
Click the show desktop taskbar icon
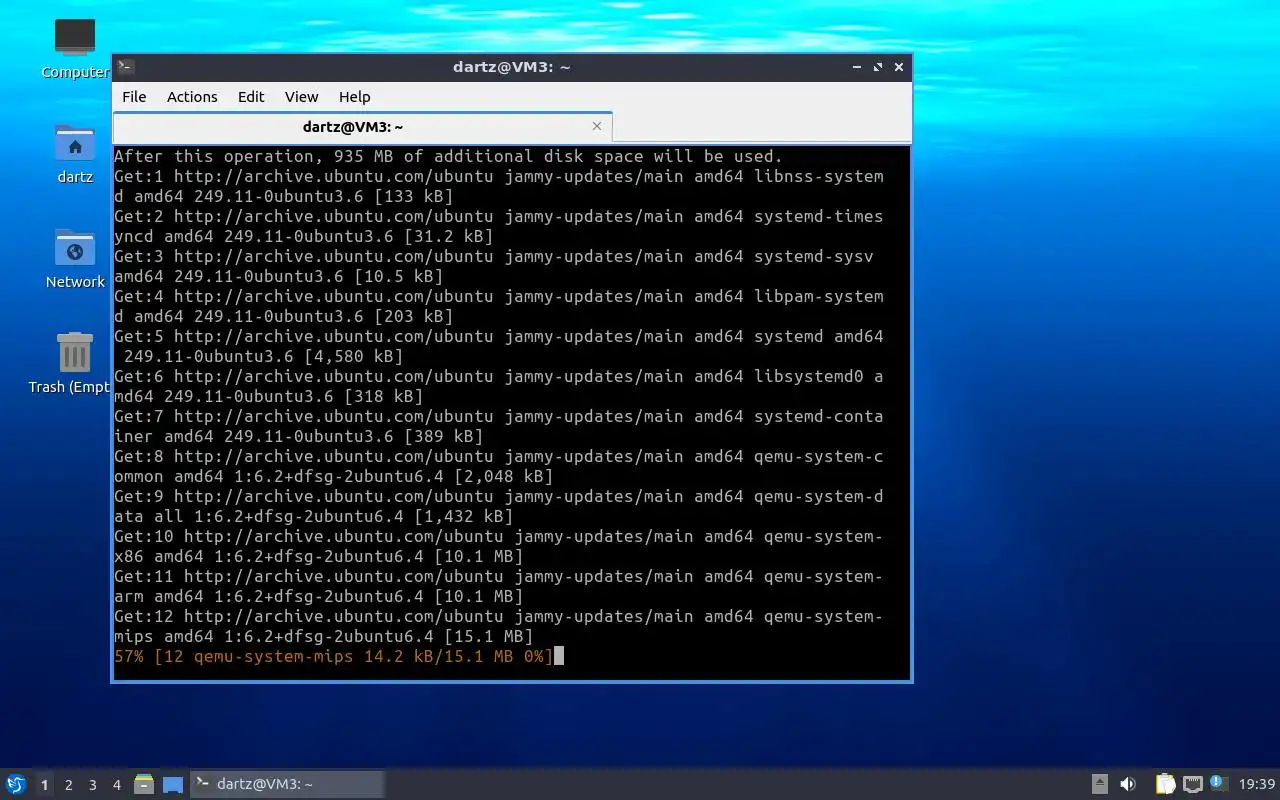[173, 784]
